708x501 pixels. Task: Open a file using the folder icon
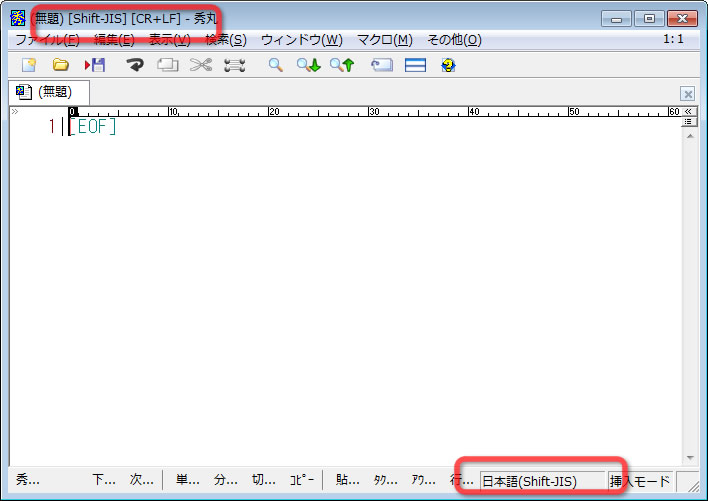[x=61, y=65]
